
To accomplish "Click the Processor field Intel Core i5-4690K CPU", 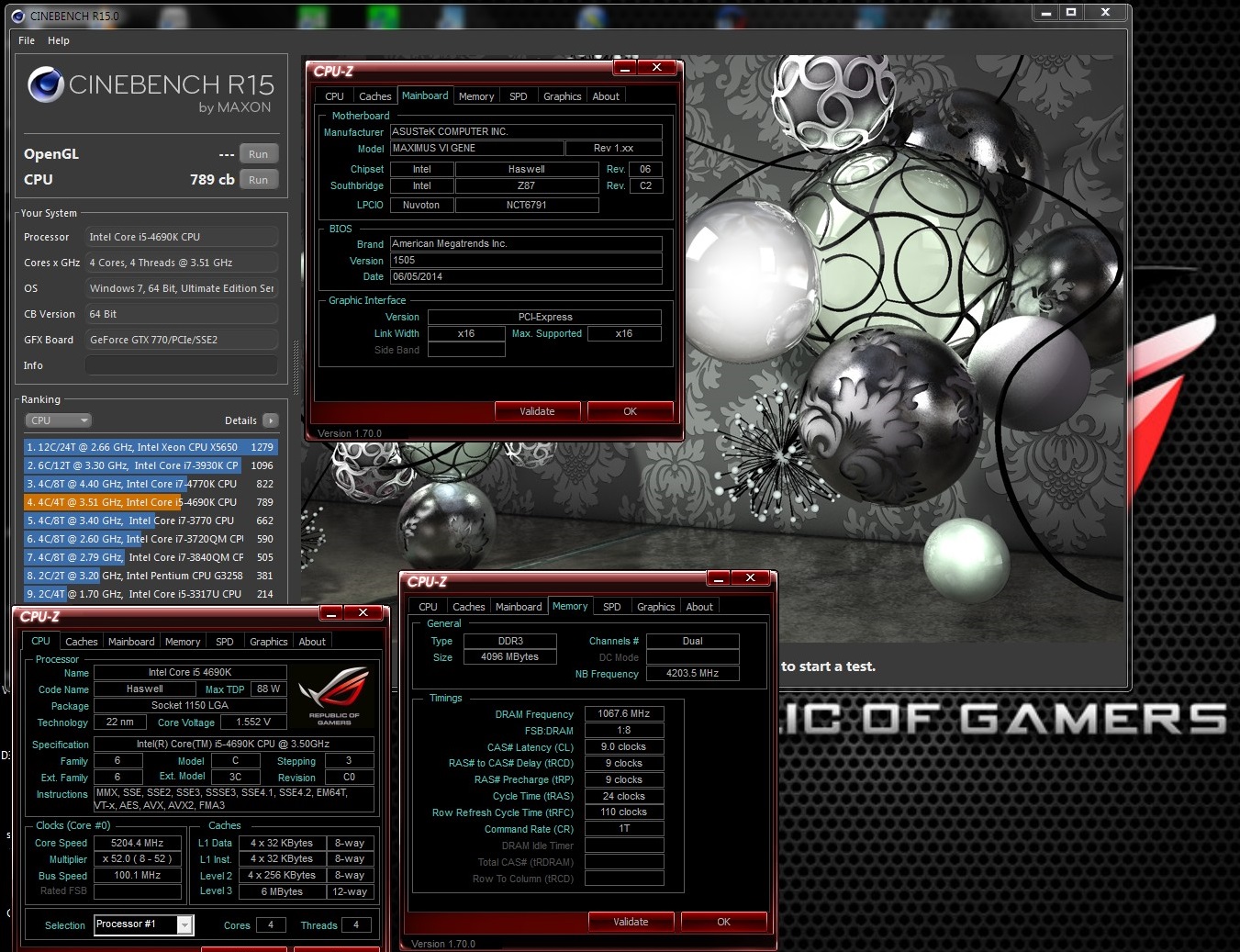I will (x=182, y=237).
